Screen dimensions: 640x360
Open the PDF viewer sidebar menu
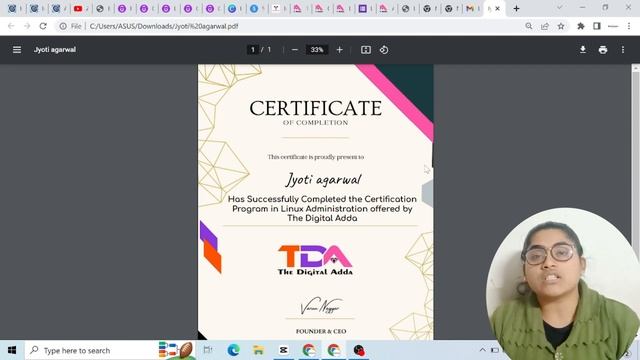click(17, 50)
